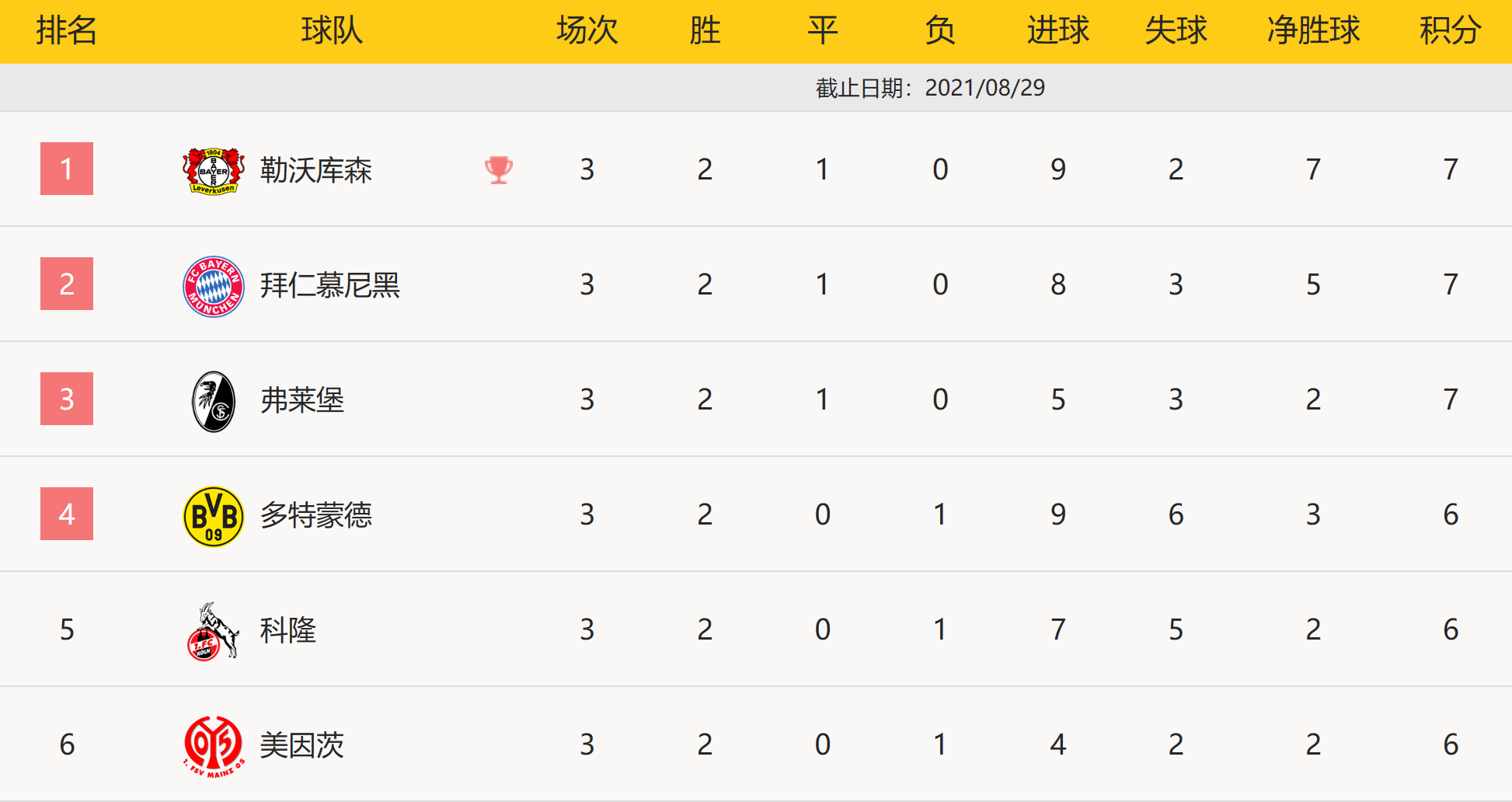Screen dimensions: 1512x802
Task: Click the Bayern Munich club crest
Action: pos(214,285)
